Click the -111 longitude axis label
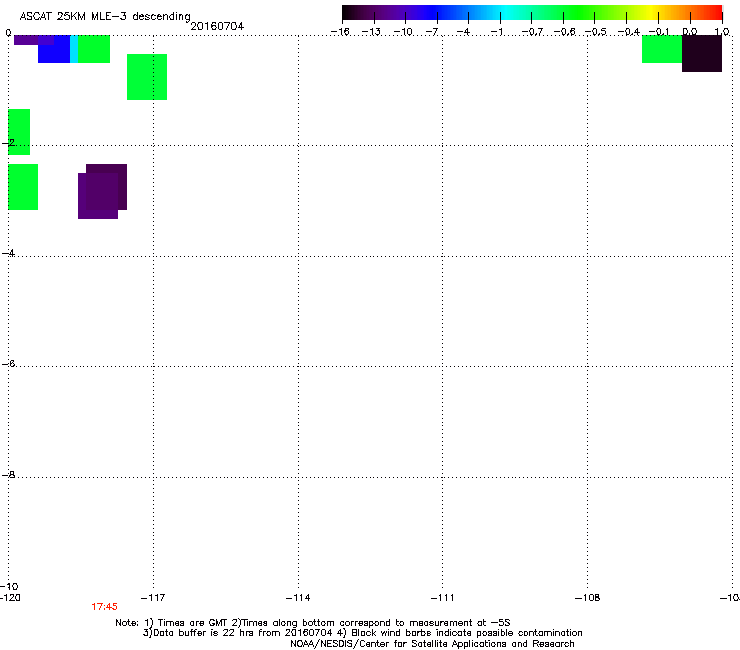 [x=442, y=598]
